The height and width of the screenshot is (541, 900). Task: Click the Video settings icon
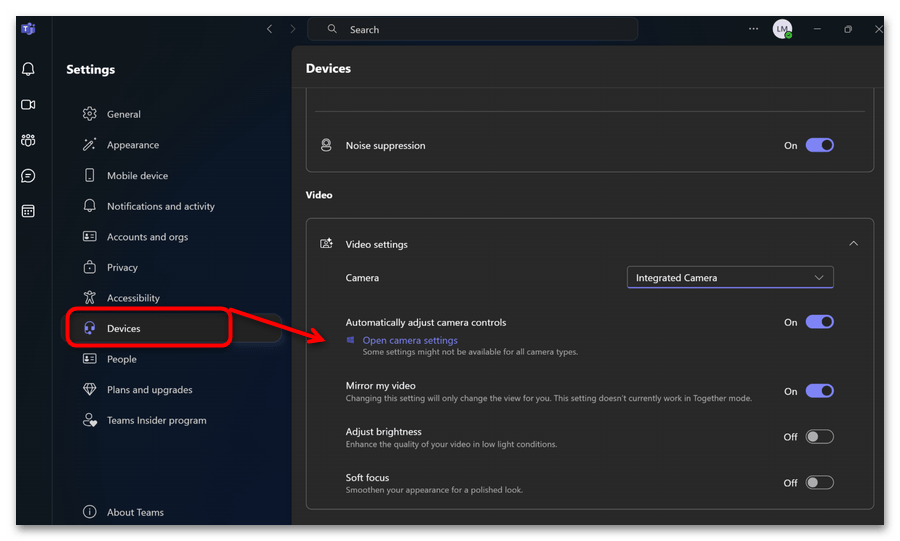pos(326,244)
